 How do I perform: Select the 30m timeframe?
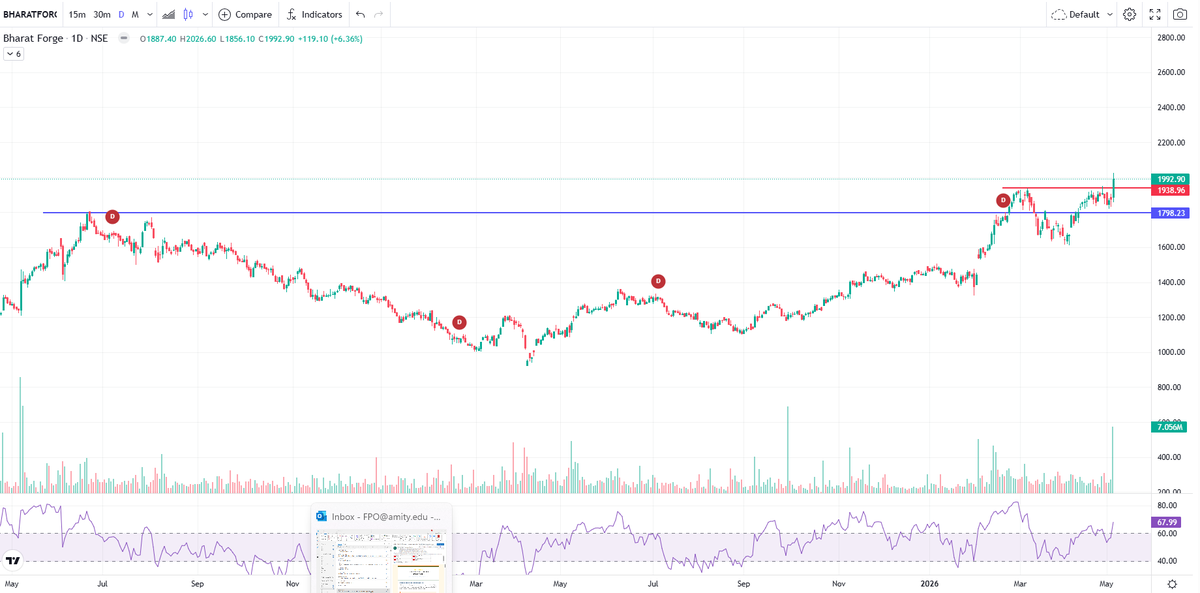(x=102, y=14)
